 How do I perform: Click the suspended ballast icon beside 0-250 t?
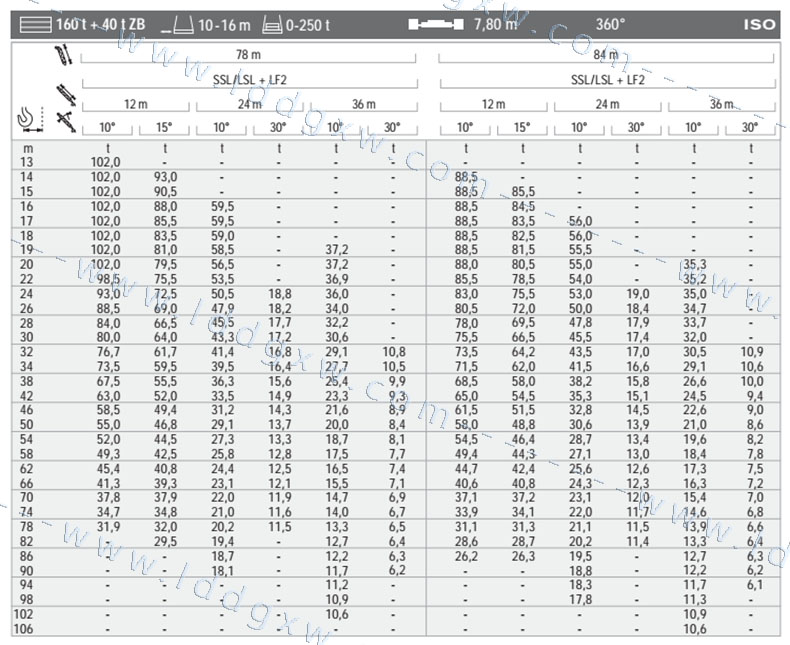272,25
